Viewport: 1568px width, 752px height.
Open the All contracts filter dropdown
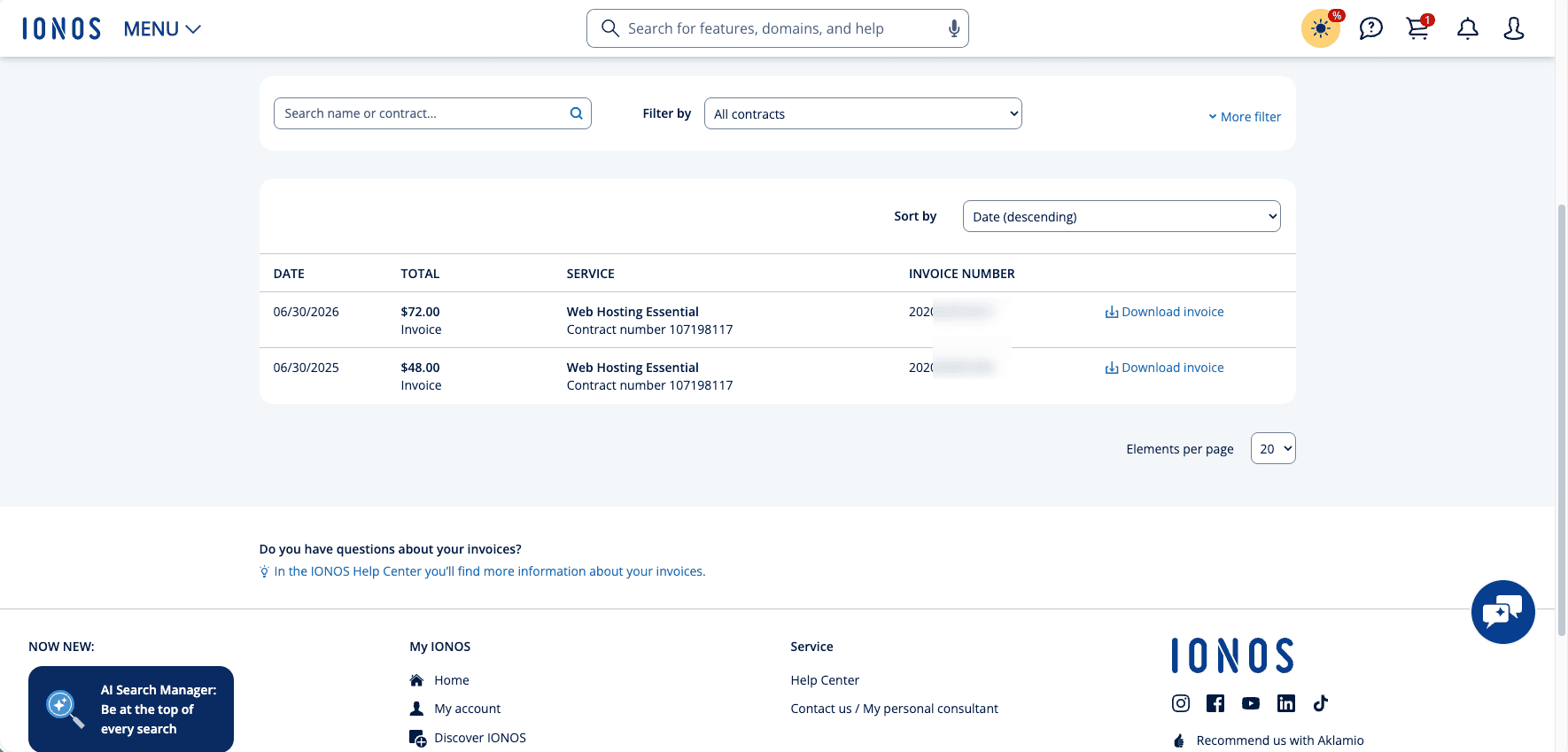point(863,113)
